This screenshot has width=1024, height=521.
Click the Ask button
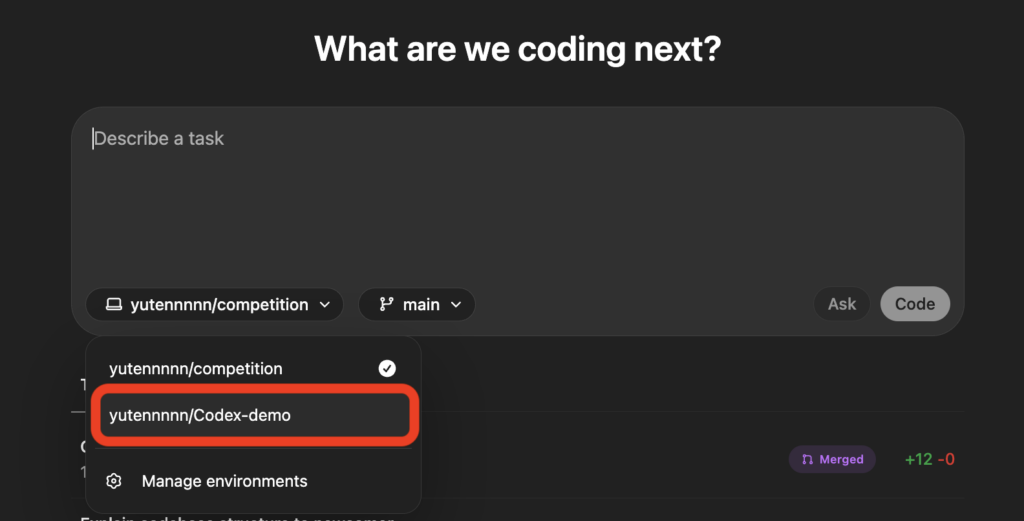pyautogui.click(x=842, y=304)
